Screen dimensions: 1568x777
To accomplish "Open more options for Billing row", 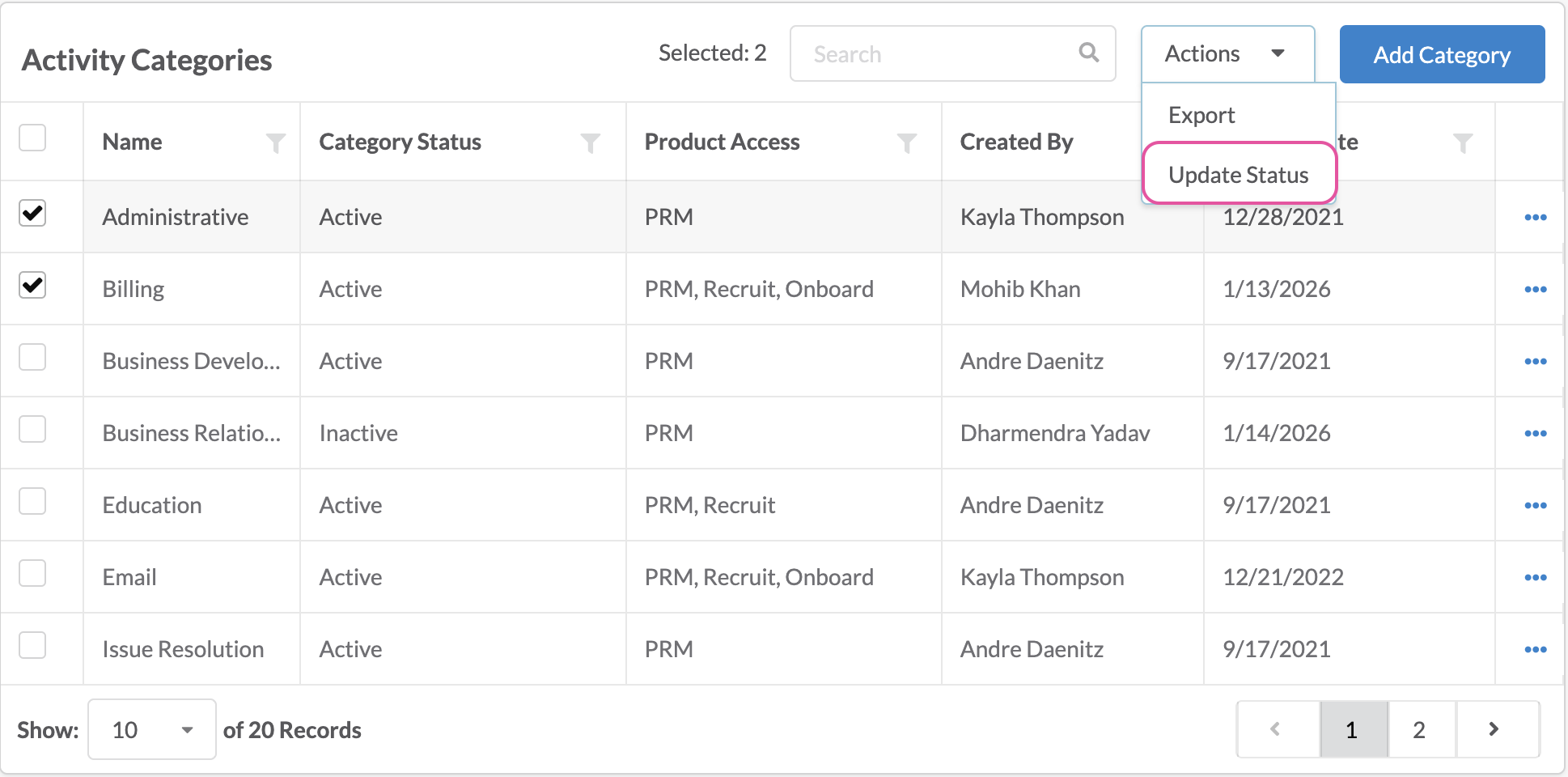I will click(x=1535, y=289).
